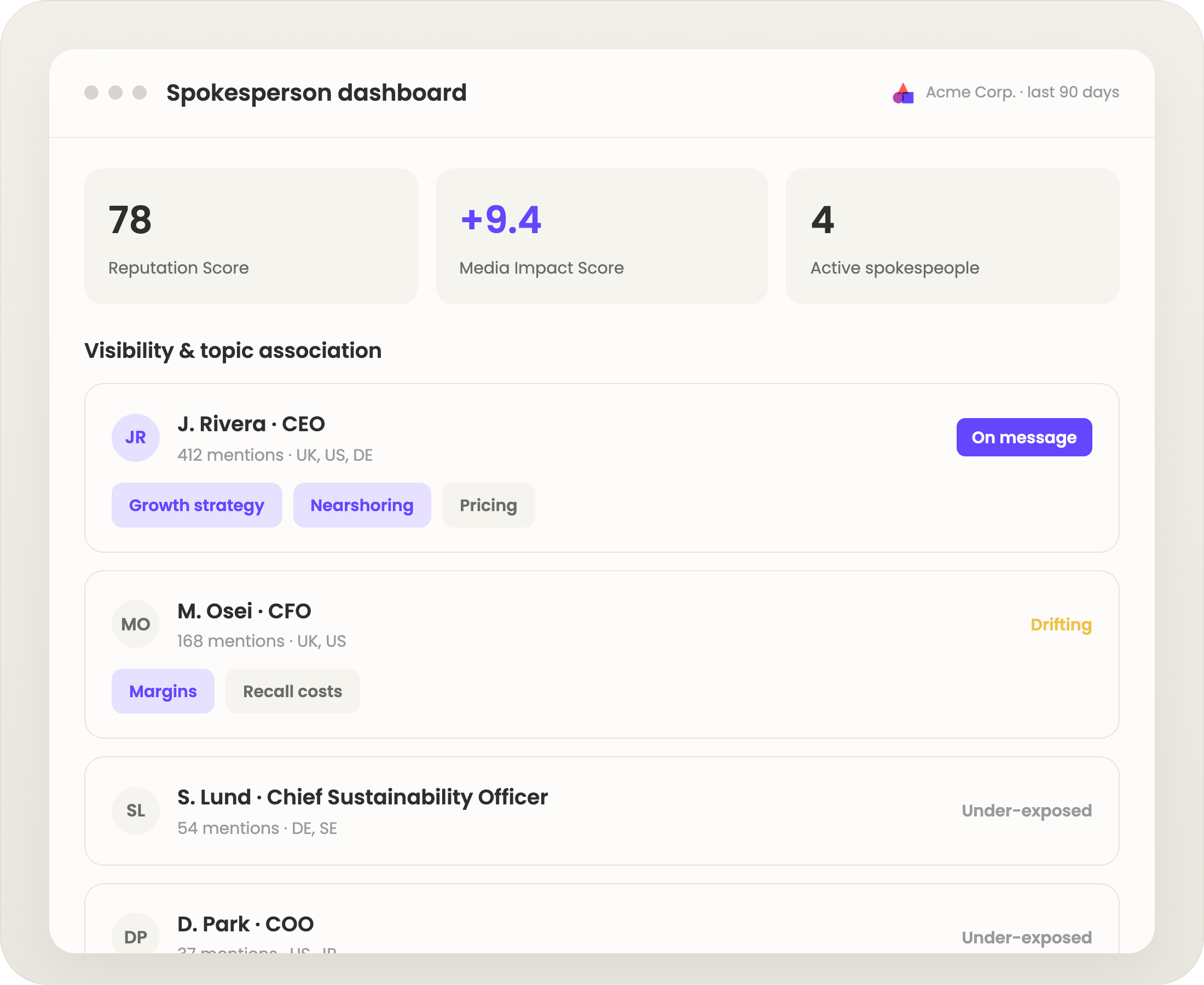1204x985 pixels.
Task: Click the Acme Corp. logo icon
Action: click(x=902, y=93)
